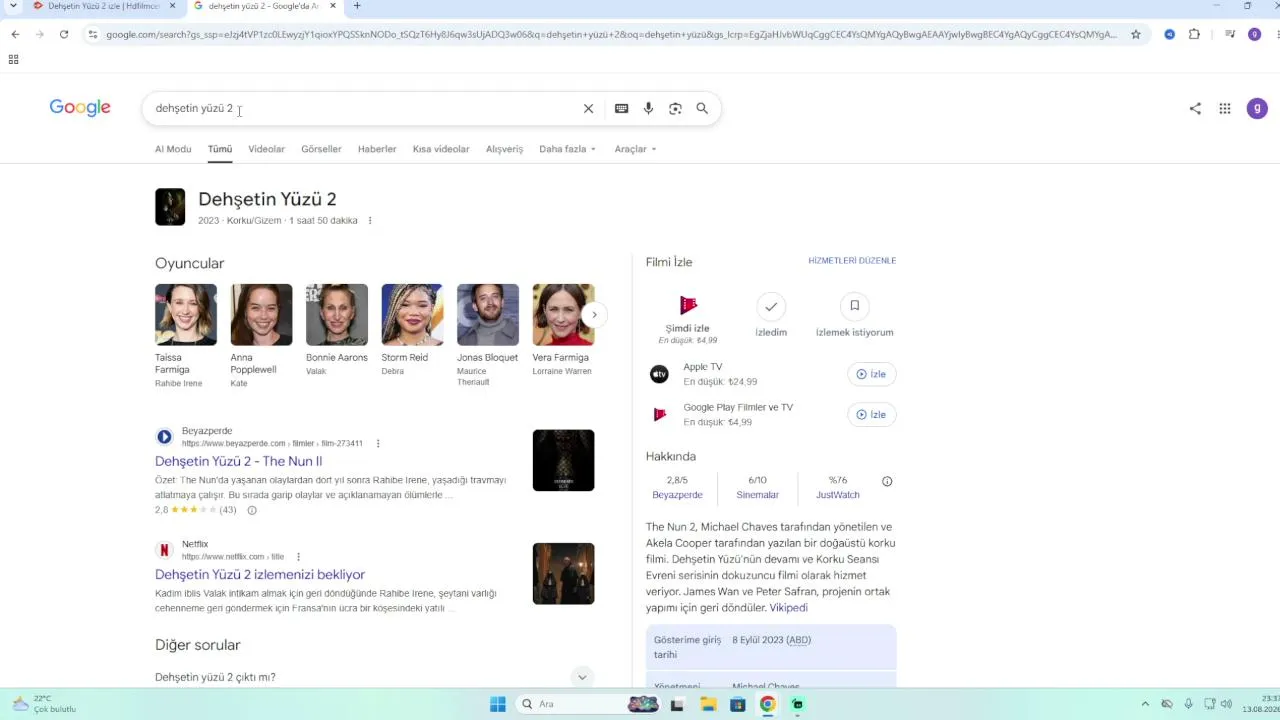Open the Vikipedi source link
1280x720 pixels.
tap(788, 608)
